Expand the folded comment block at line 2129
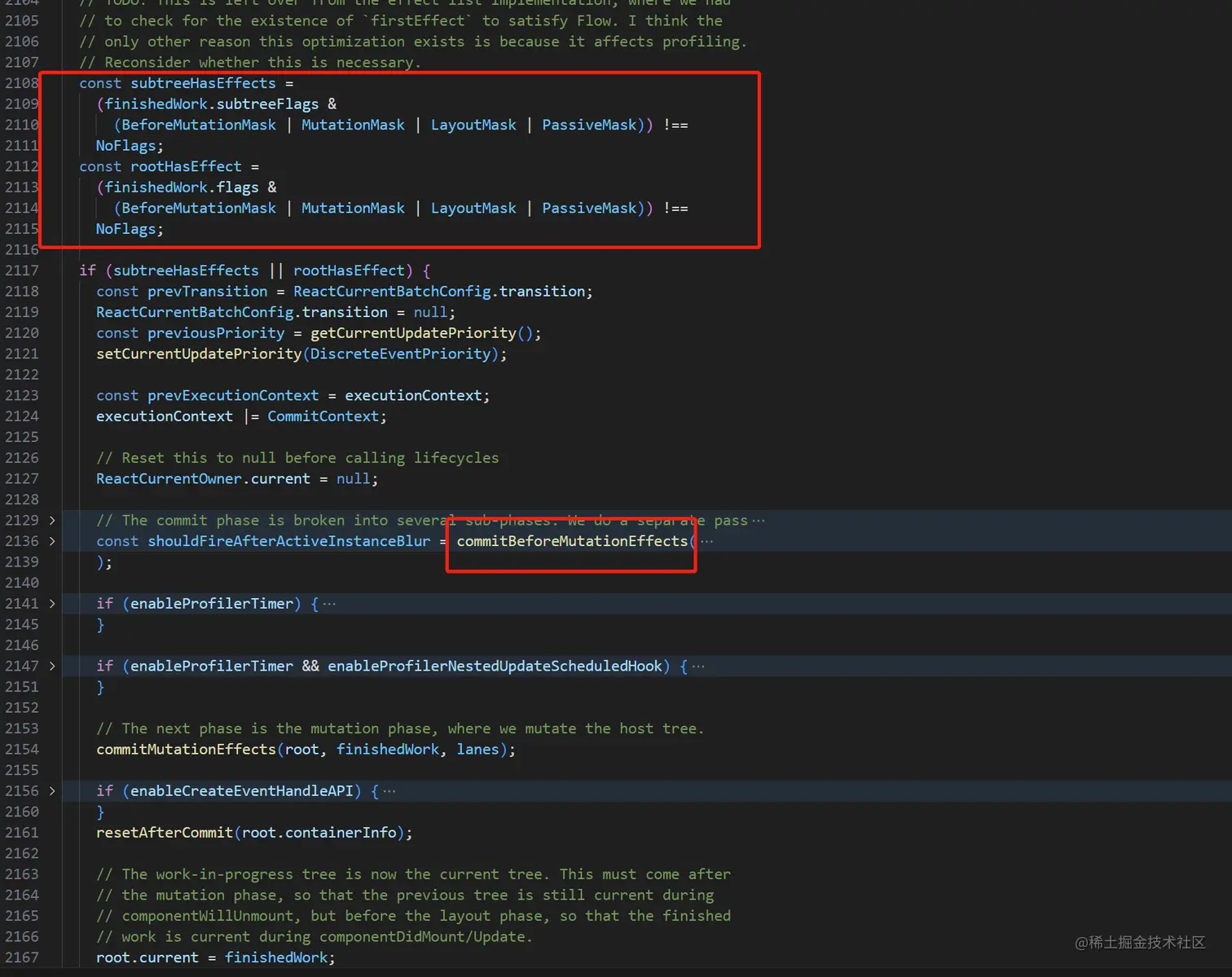 point(52,521)
